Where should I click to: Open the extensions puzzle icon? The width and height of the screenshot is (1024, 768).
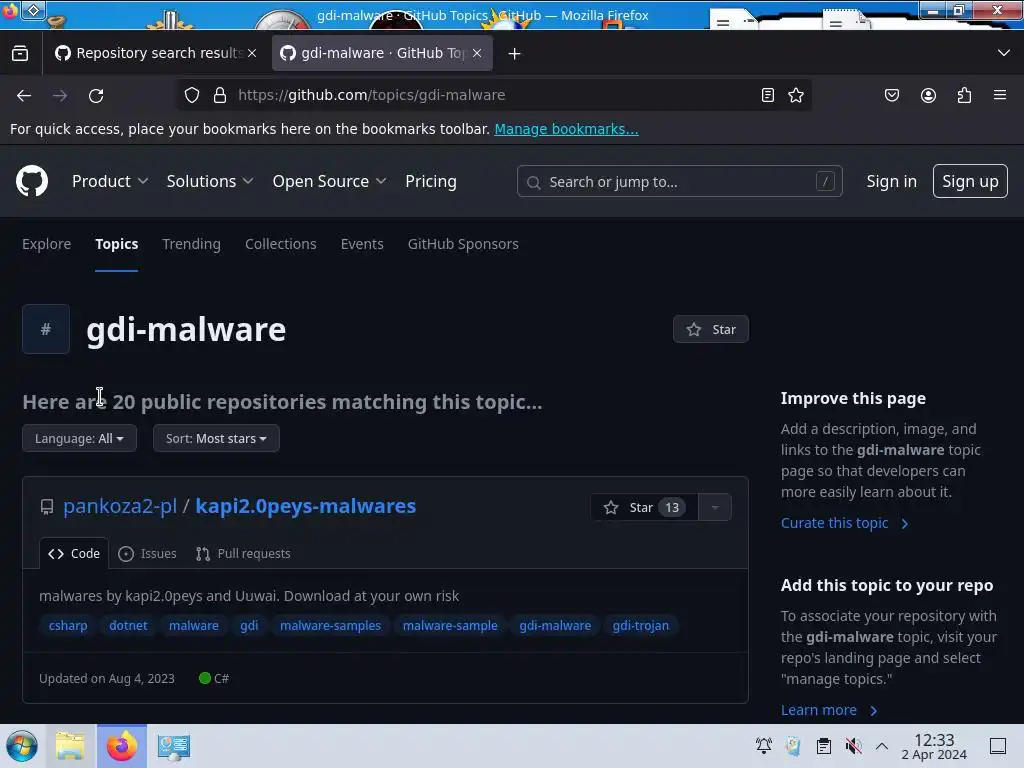964,95
